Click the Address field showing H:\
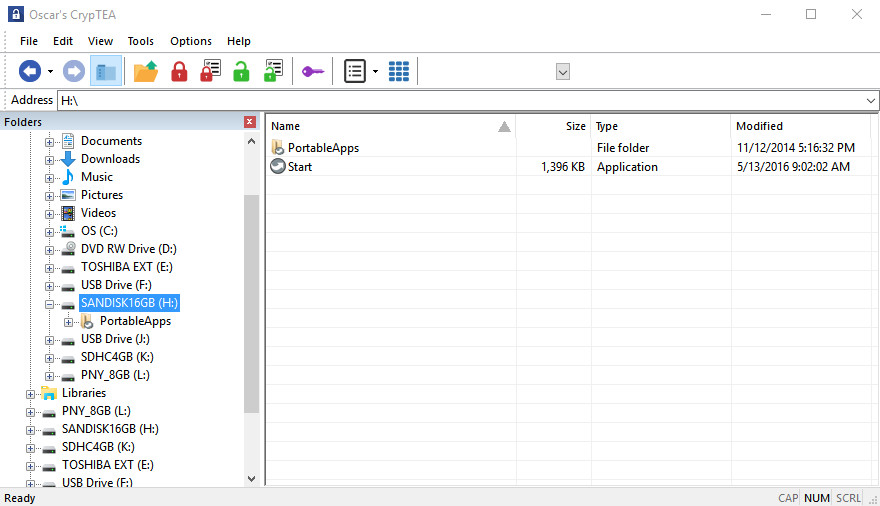 click(x=459, y=100)
